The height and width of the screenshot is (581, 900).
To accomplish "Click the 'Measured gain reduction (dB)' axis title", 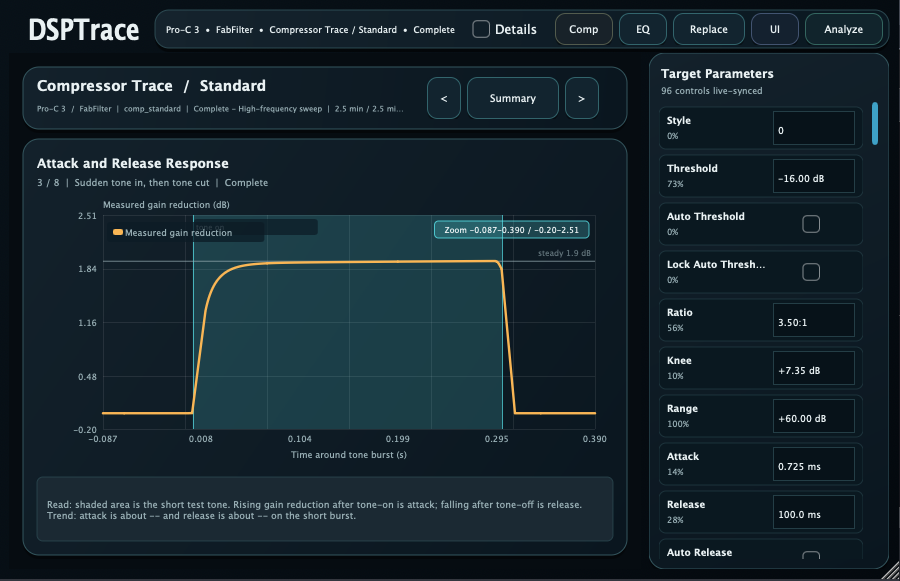I will click(x=166, y=205).
